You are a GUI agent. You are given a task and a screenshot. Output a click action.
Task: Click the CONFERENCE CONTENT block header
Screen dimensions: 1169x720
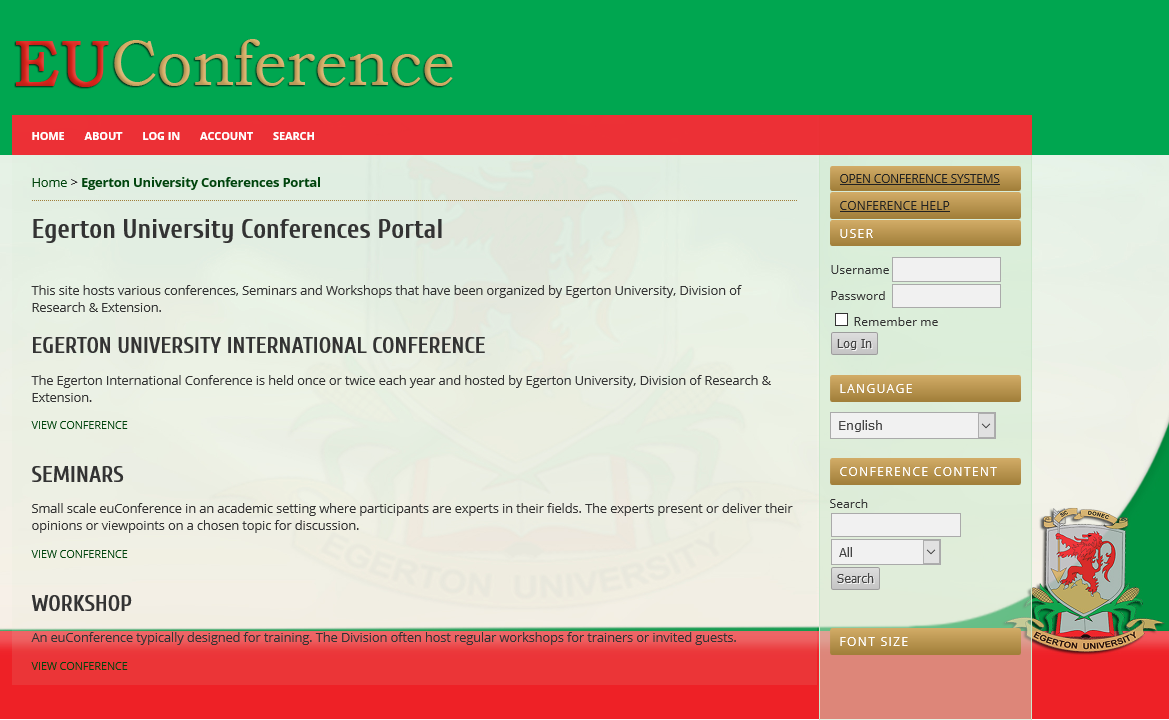(x=925, y=472)
